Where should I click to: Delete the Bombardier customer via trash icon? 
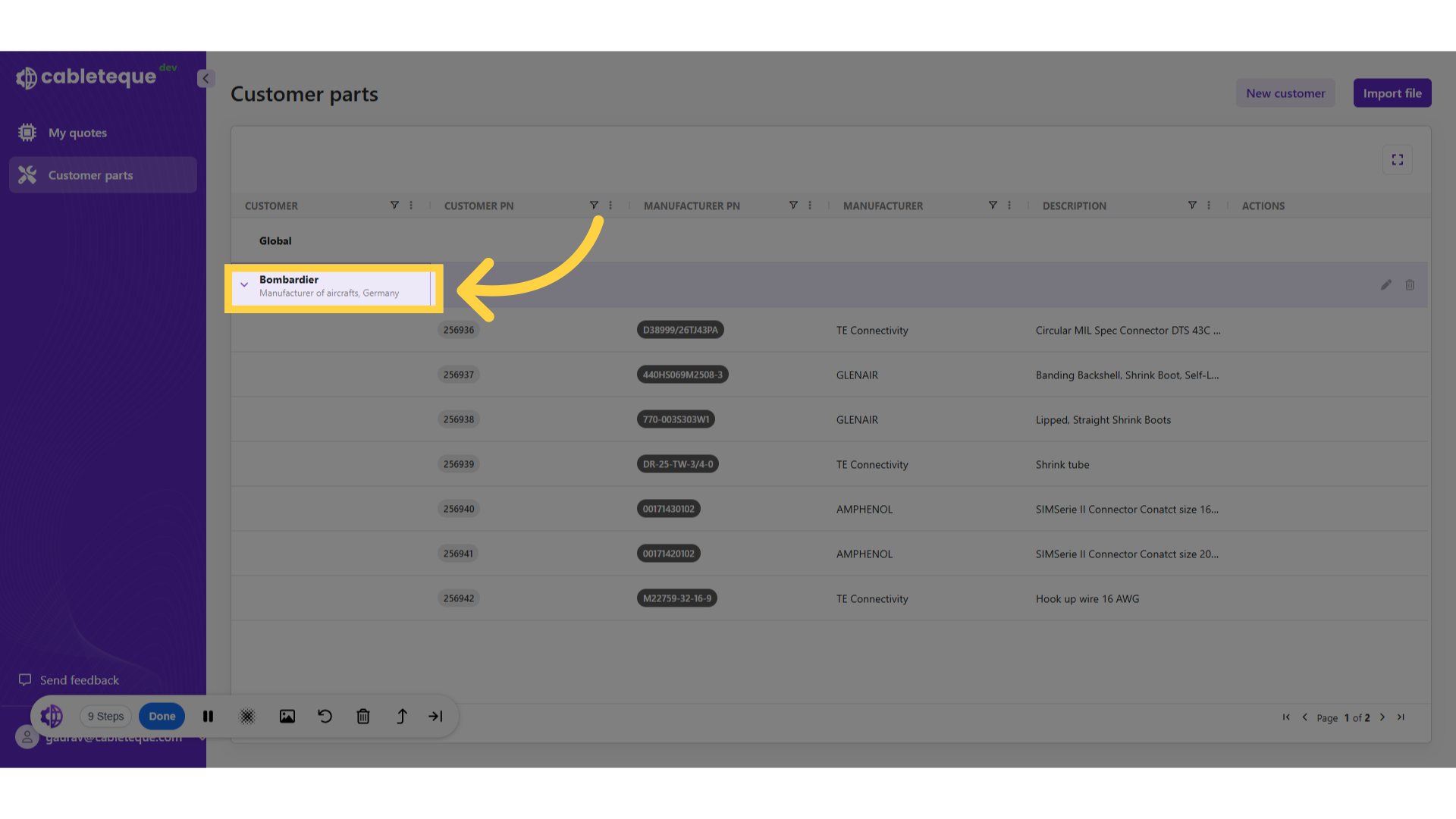(x=1410, y=285)
